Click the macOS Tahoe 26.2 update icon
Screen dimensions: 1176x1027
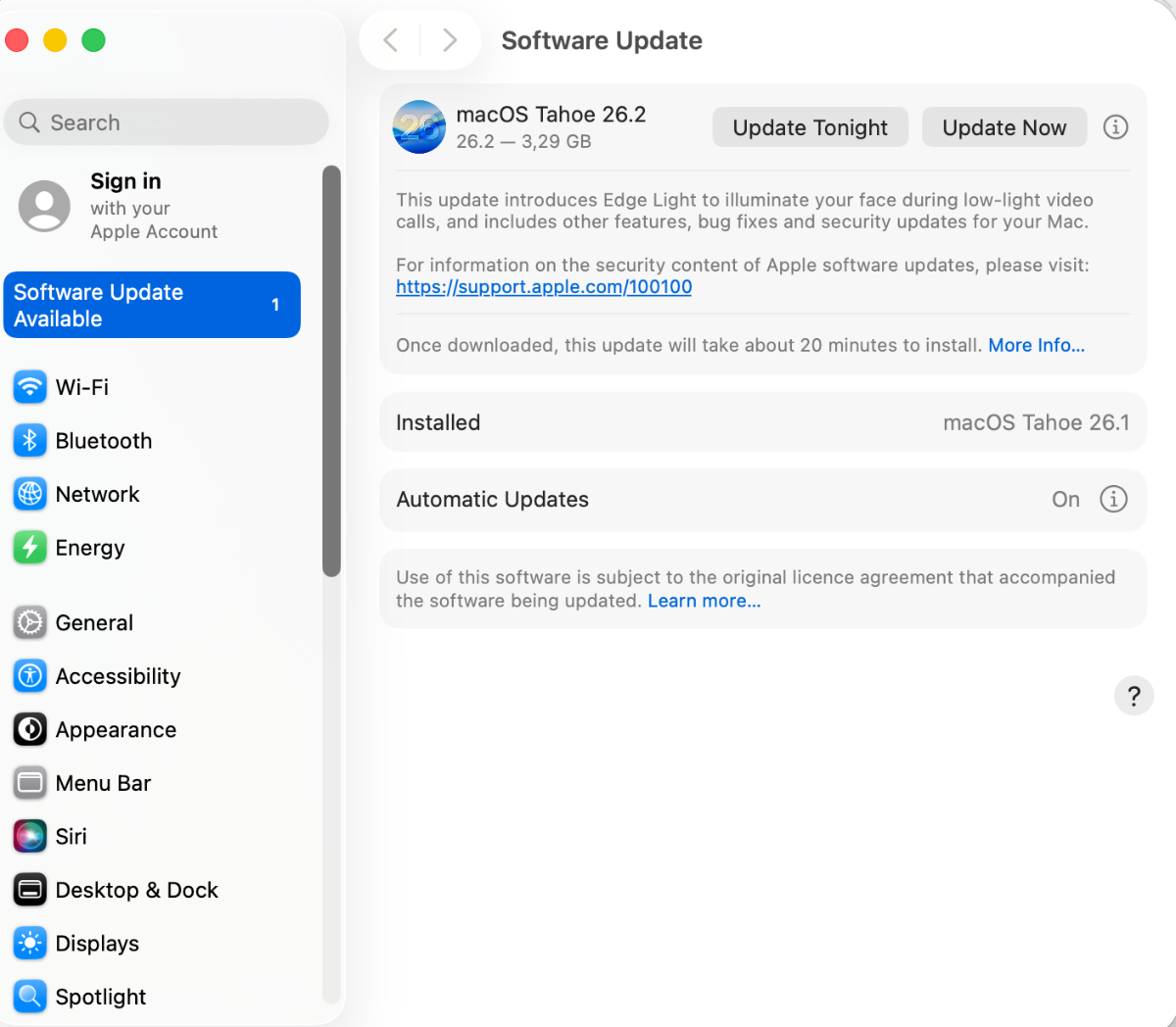419,127
